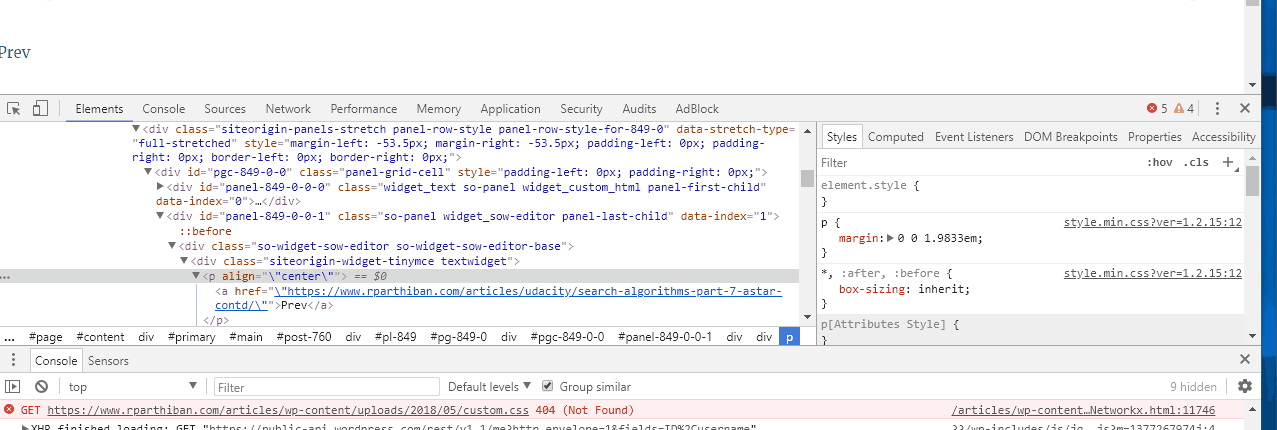Focus the Styles Filter input
Viewport: 1277px width, 430px height.
click(x=980, y=162)
